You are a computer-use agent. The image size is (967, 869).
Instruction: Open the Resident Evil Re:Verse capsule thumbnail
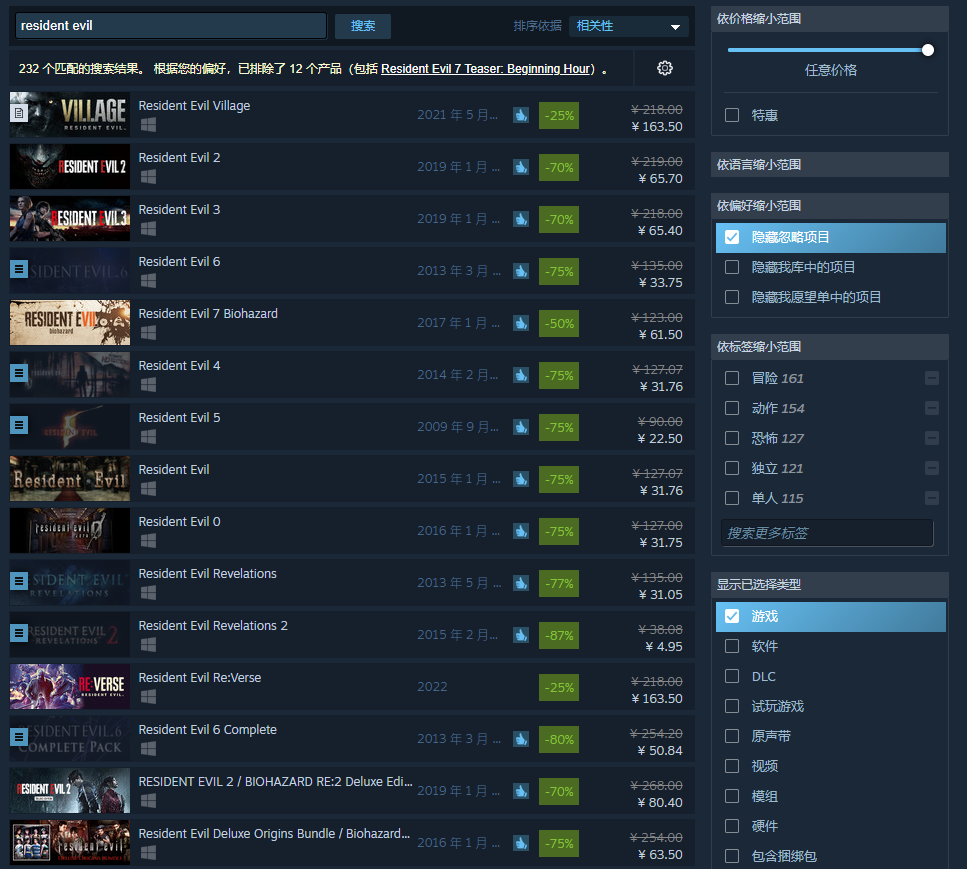click(x=70, y=686)
